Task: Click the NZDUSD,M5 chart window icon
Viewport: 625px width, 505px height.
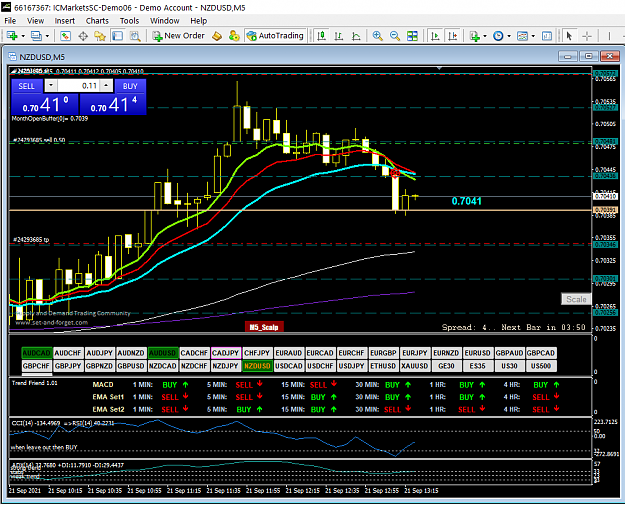Action: [x=12, y=57]
